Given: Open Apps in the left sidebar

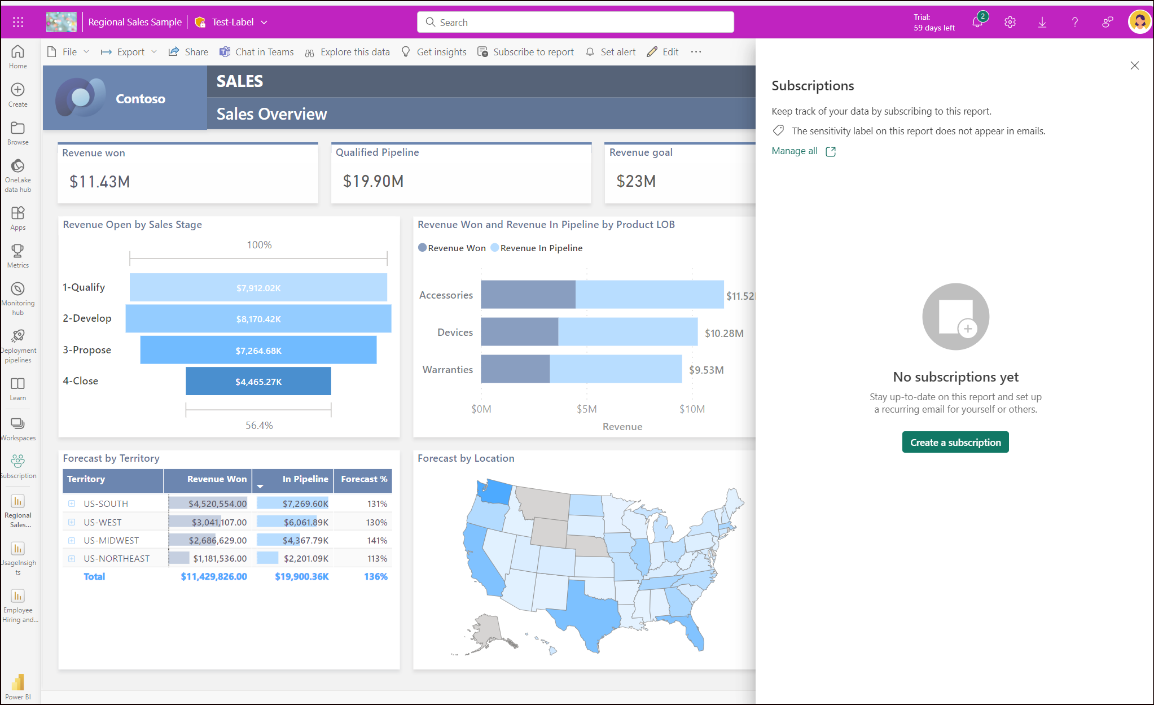Looking at the screenshot, I should 18,218.
